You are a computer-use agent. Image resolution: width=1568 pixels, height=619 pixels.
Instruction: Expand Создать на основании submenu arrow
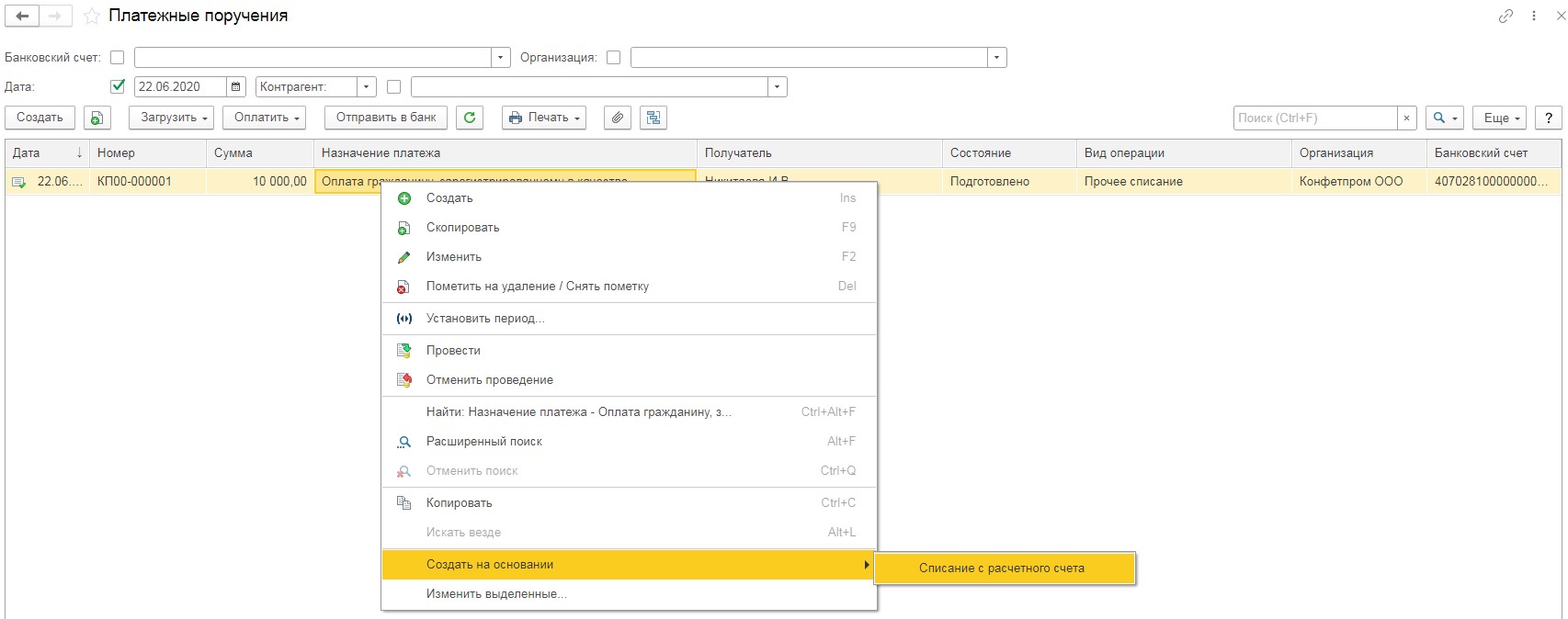click(x=866, y=565)
